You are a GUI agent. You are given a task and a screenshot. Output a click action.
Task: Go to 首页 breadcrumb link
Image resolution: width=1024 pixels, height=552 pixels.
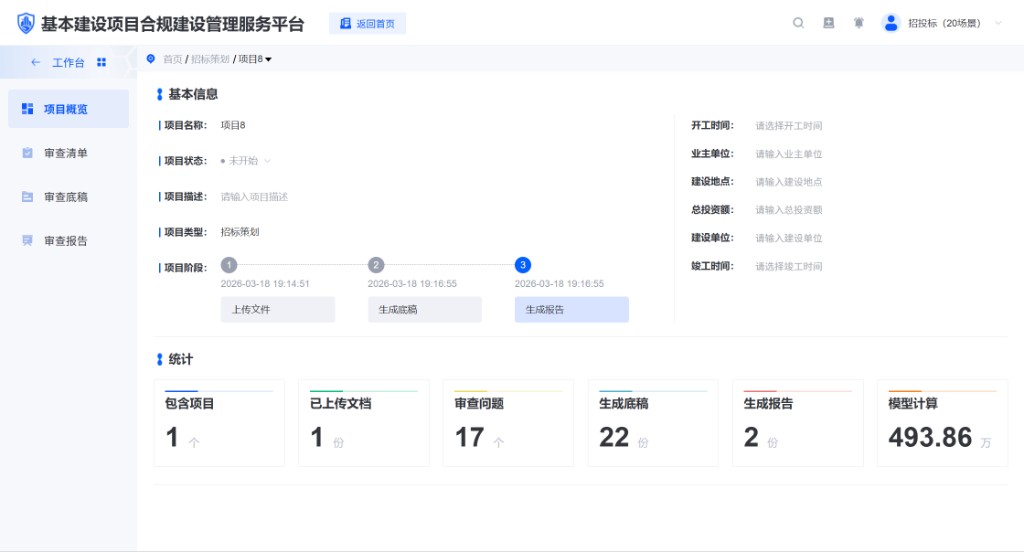tap(172, 59)
